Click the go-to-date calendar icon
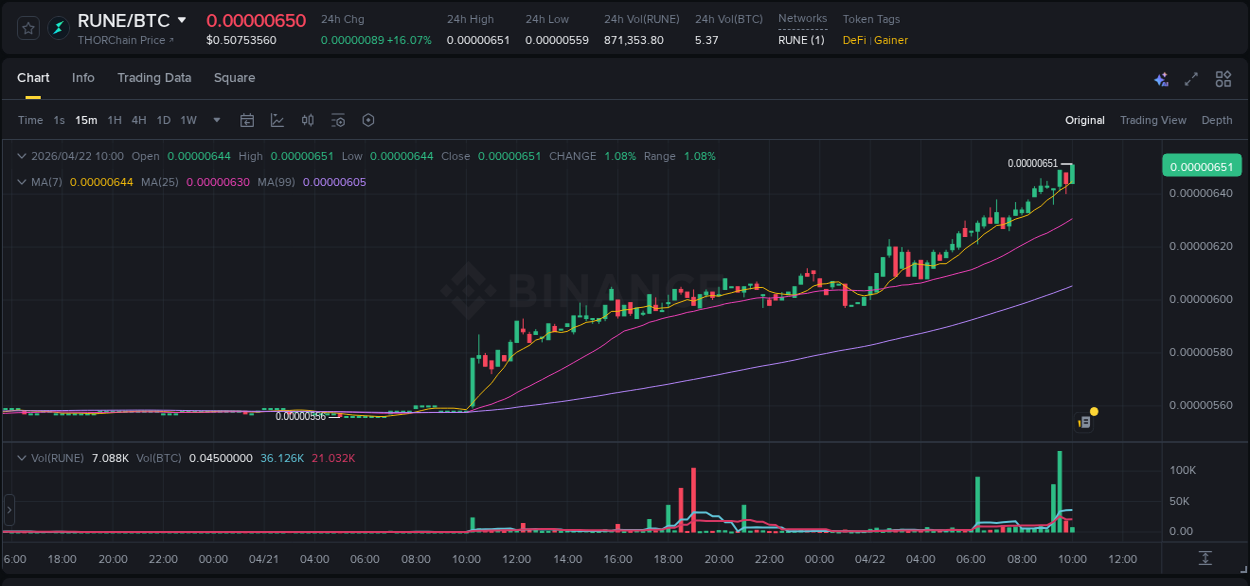 tap(247, 120)
